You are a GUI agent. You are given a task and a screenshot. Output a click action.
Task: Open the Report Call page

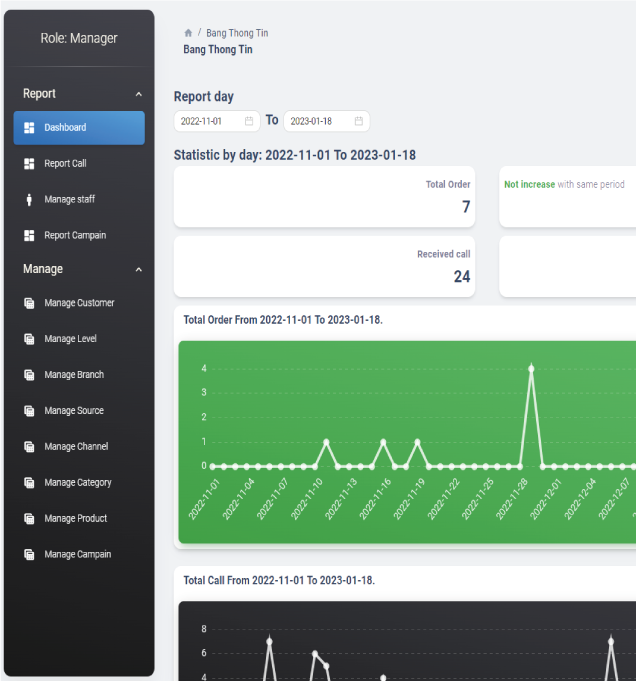(x=79, y=164)
